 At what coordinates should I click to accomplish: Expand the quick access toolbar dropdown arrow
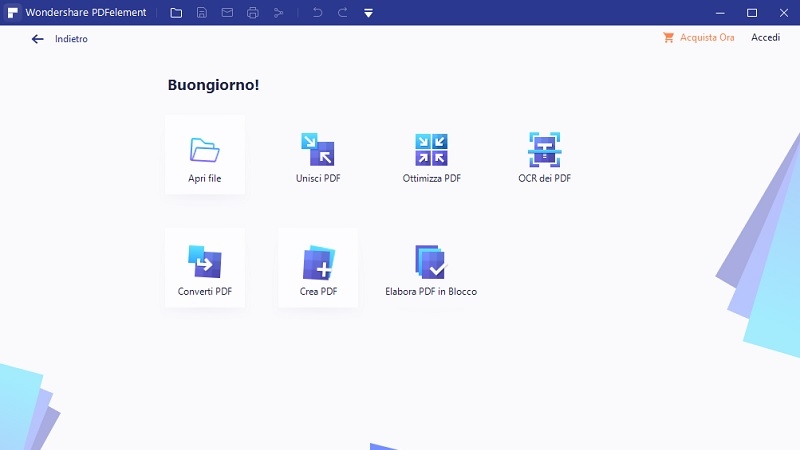(368, 13)
